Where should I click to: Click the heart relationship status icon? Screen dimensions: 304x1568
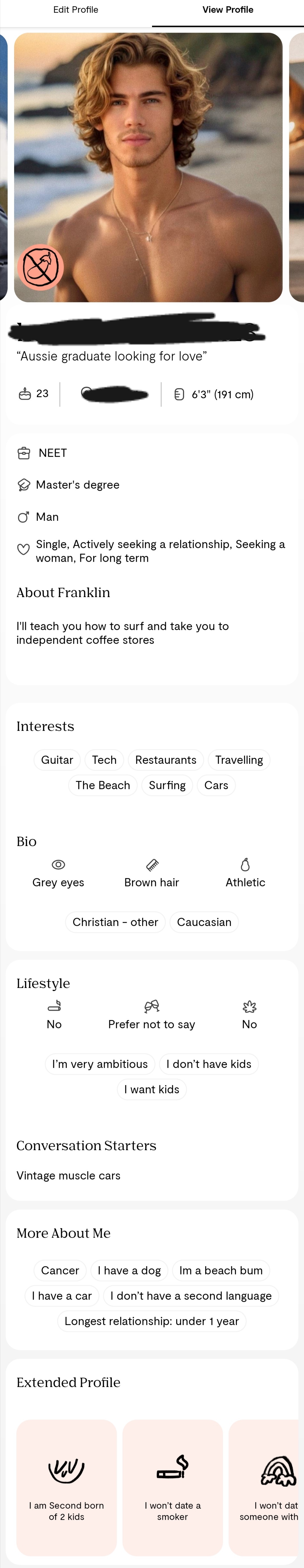(23, 549)
